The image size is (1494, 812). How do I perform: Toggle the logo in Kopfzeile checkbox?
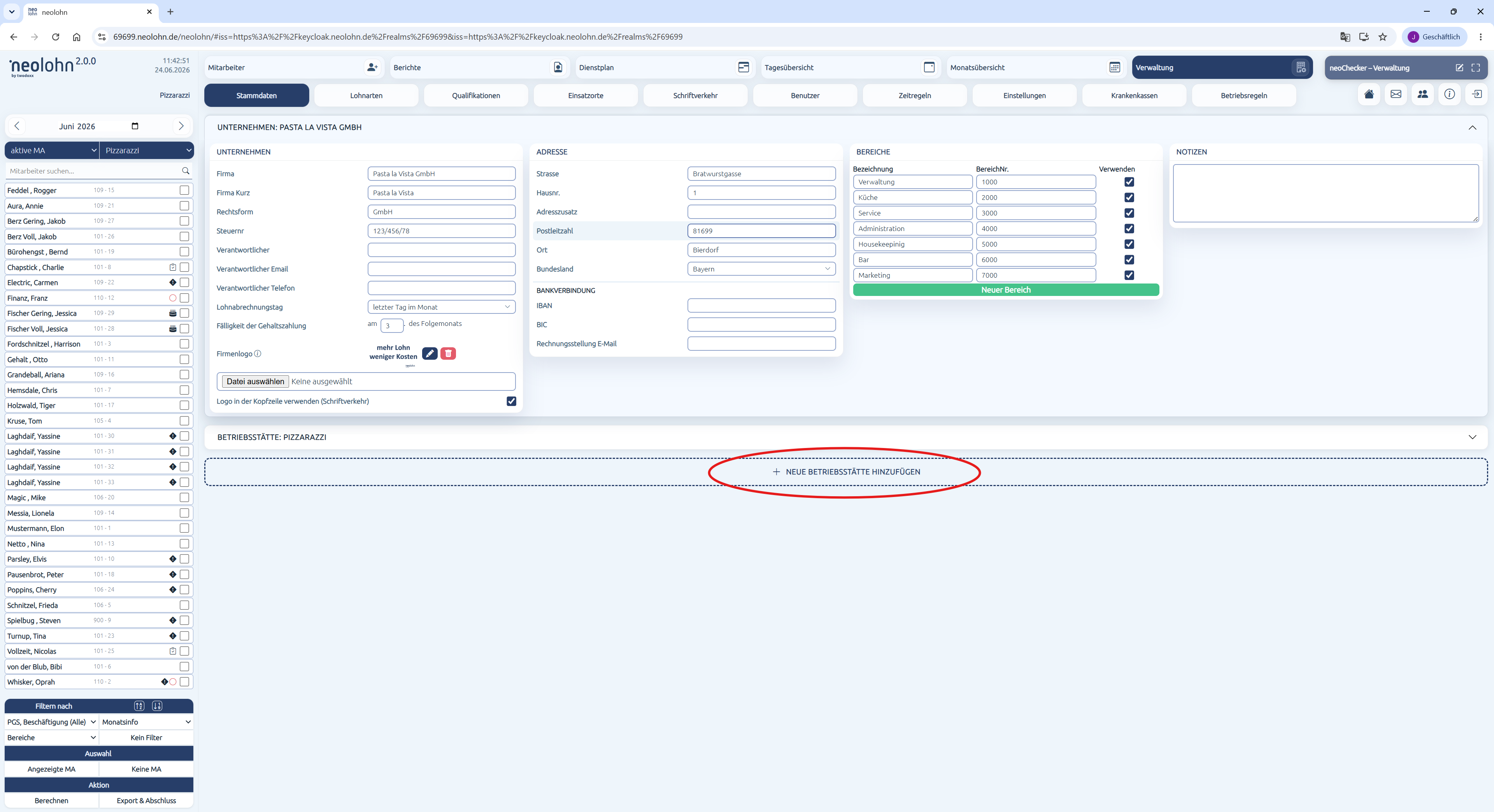point(511,401)
